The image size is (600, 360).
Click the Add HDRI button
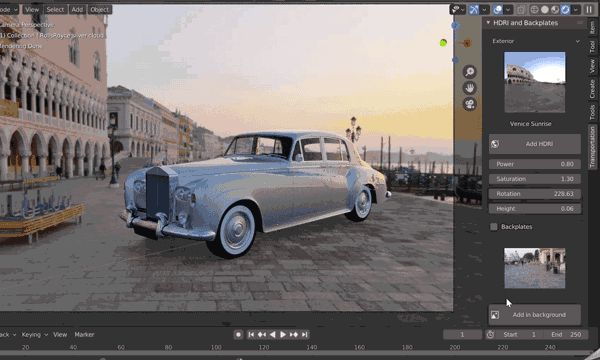(535, 144)
